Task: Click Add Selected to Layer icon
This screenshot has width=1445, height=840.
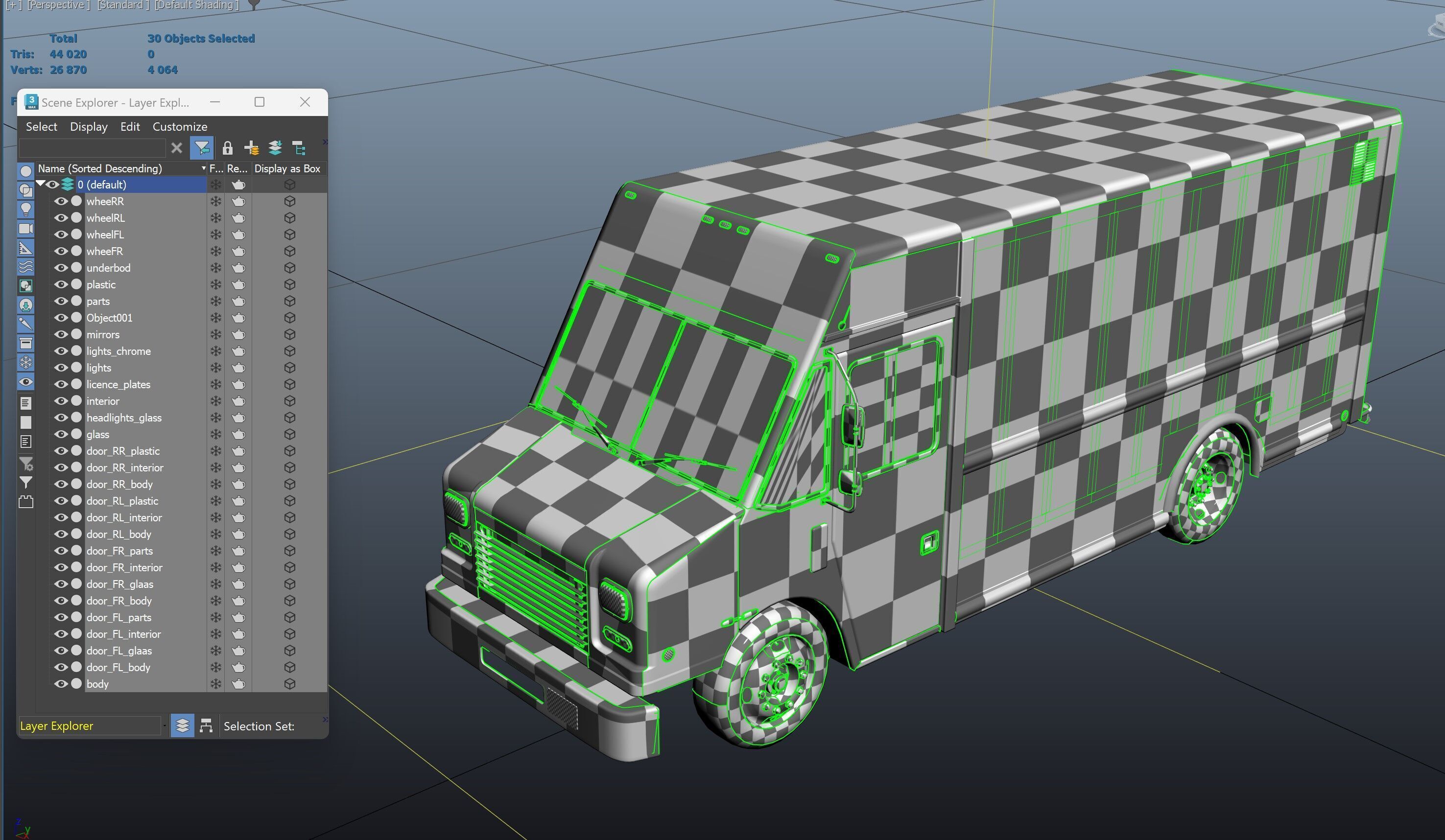Action: coord(275,148)
